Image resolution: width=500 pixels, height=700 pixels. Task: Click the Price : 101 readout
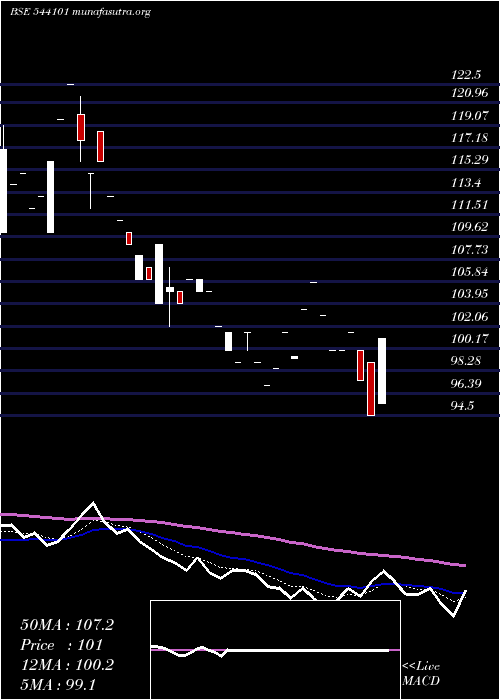[62, 645]
